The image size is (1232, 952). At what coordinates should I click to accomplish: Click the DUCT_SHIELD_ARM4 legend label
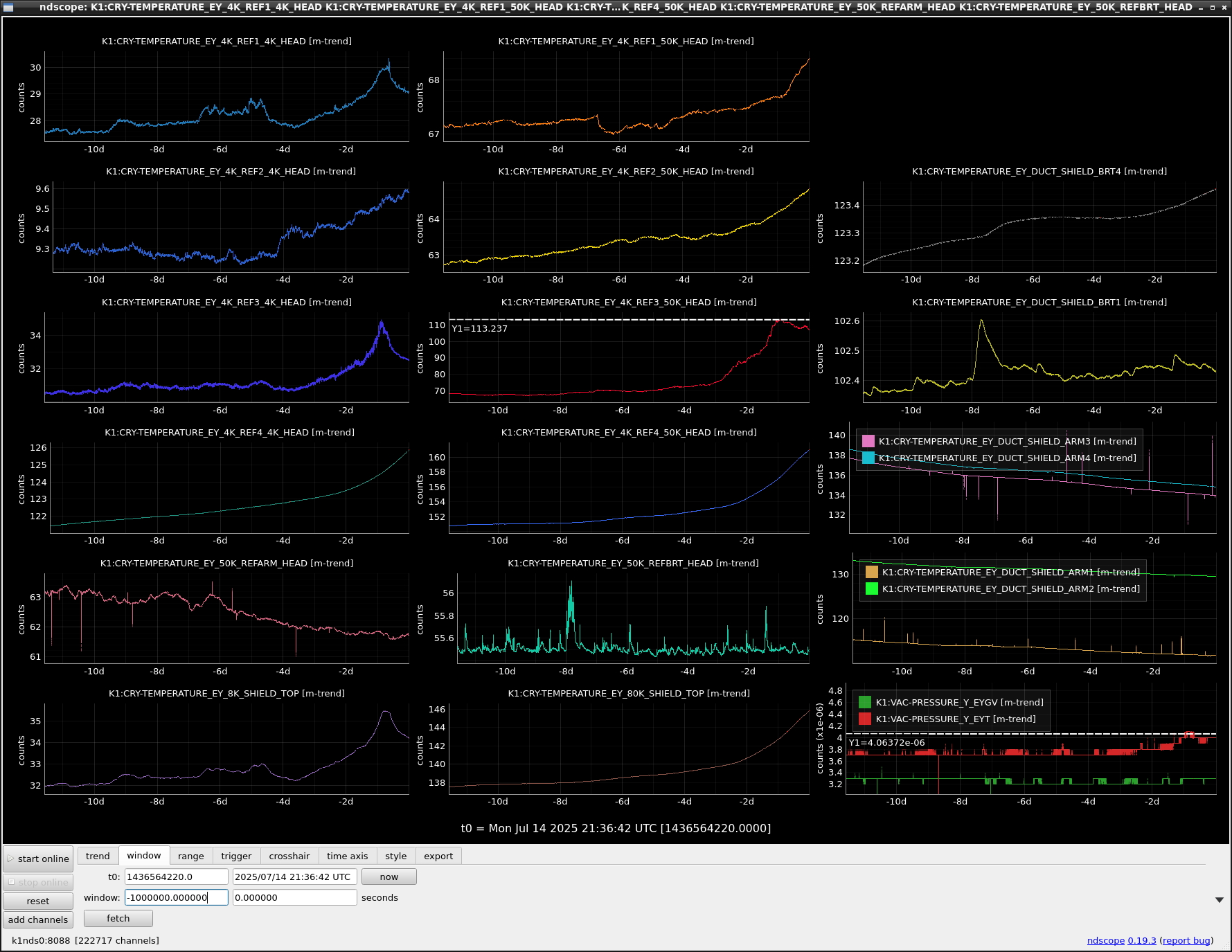click(x=1008, y=458)
